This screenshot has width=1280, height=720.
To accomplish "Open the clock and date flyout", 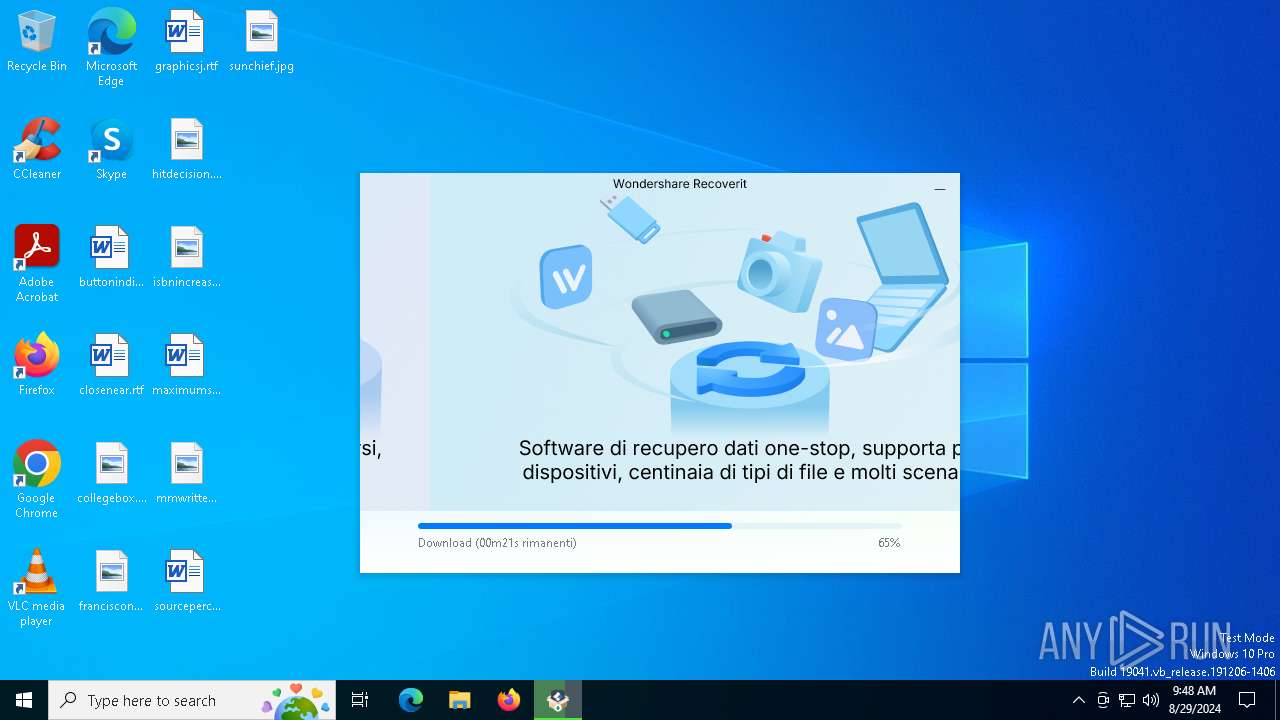I will [x=1194, y=700].
